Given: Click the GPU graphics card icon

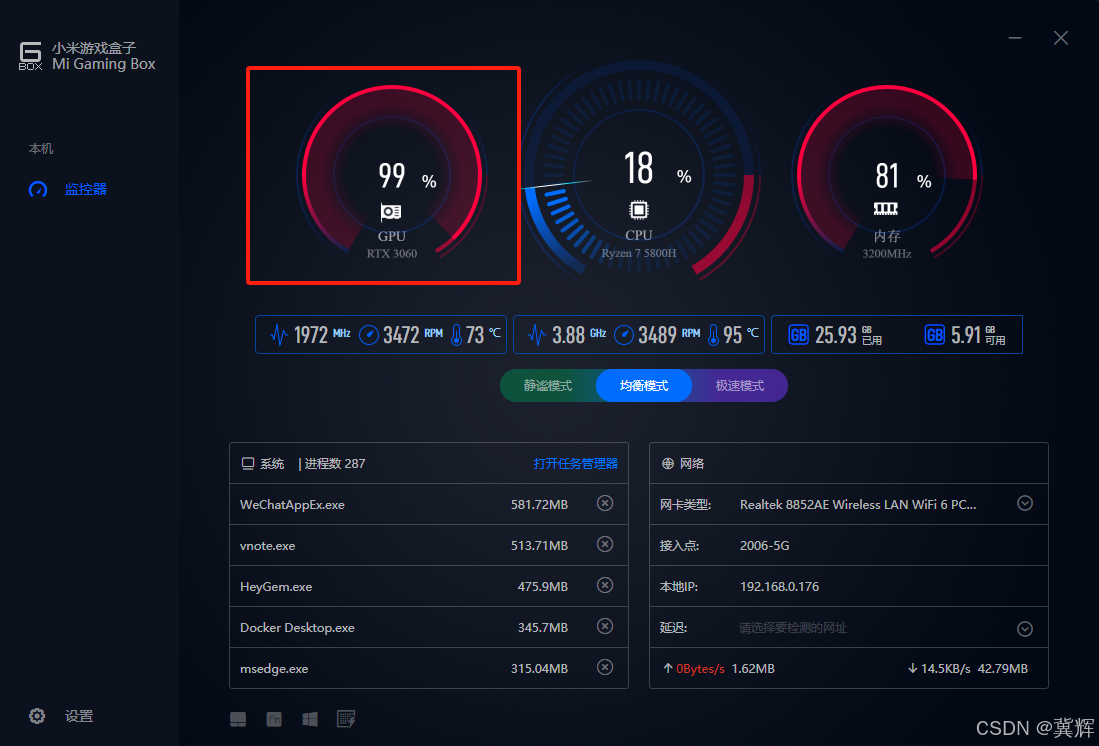Looking at the screenshot, I should click(x=391, y=212).
